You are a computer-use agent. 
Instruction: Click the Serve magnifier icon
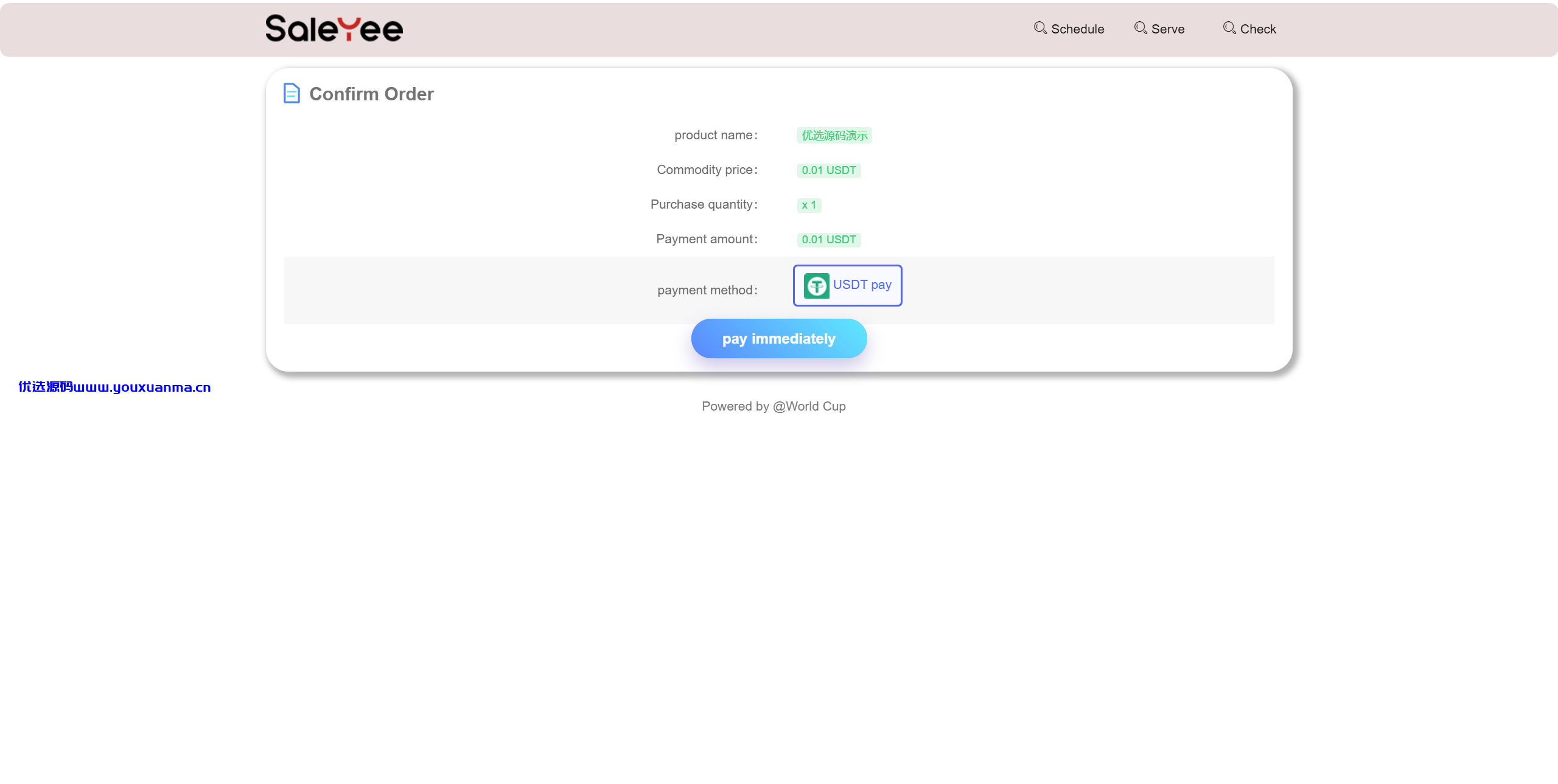[x=1141, y=28]
